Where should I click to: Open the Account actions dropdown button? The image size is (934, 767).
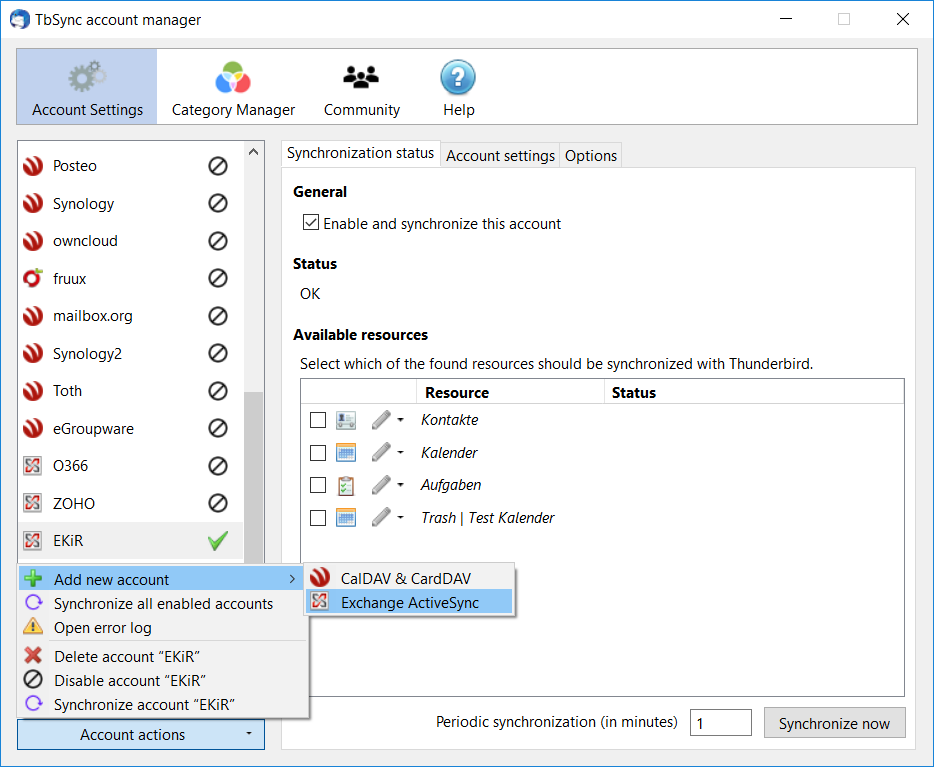tap(141, 734)
